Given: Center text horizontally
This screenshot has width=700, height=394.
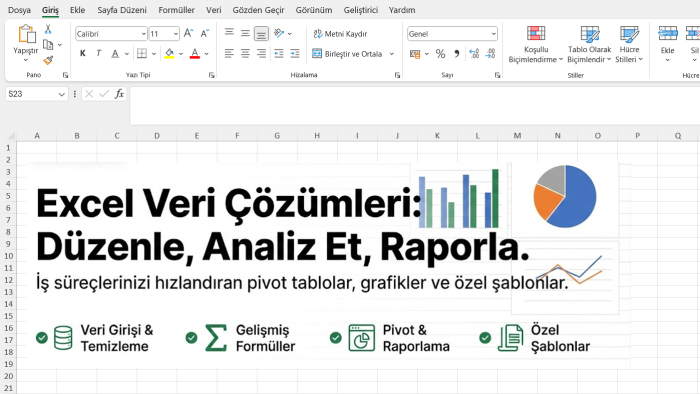Looking at the screenshot, I should (245, 54).
